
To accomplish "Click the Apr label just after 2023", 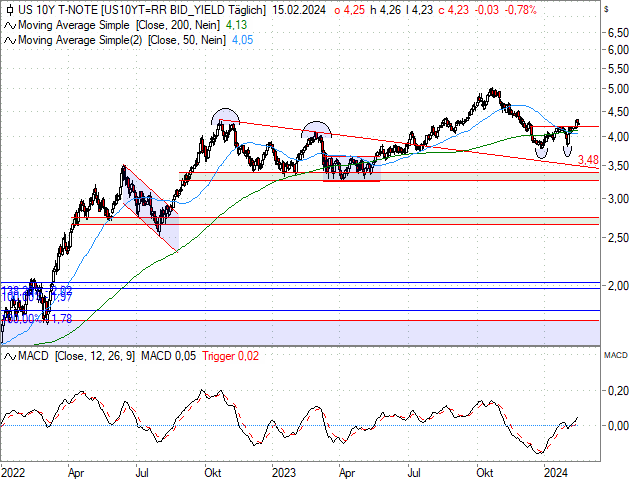I will (x=347, y=473).
